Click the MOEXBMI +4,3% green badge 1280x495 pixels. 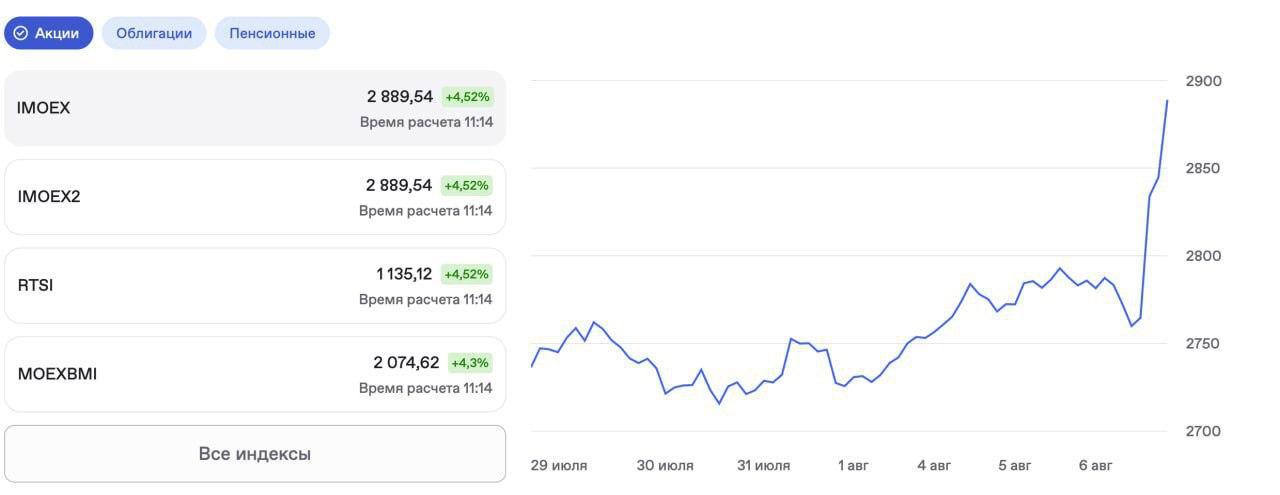[470, 363]
